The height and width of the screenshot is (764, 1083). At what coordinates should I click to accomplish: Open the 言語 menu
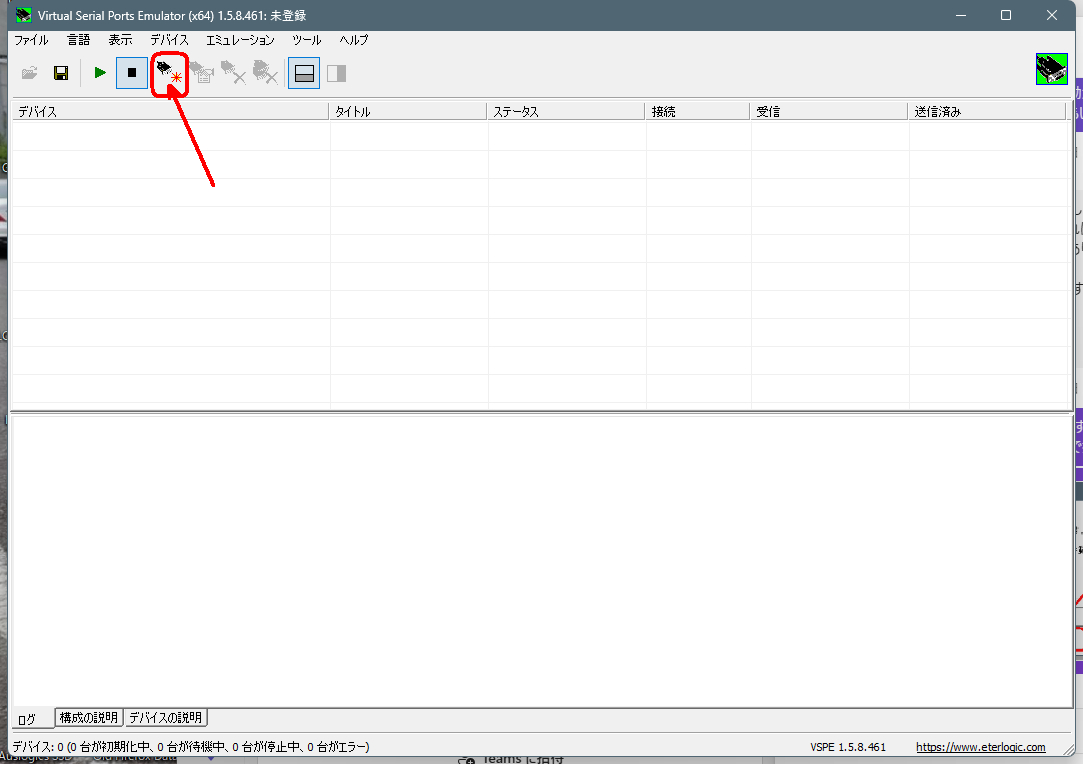(78, 40)
